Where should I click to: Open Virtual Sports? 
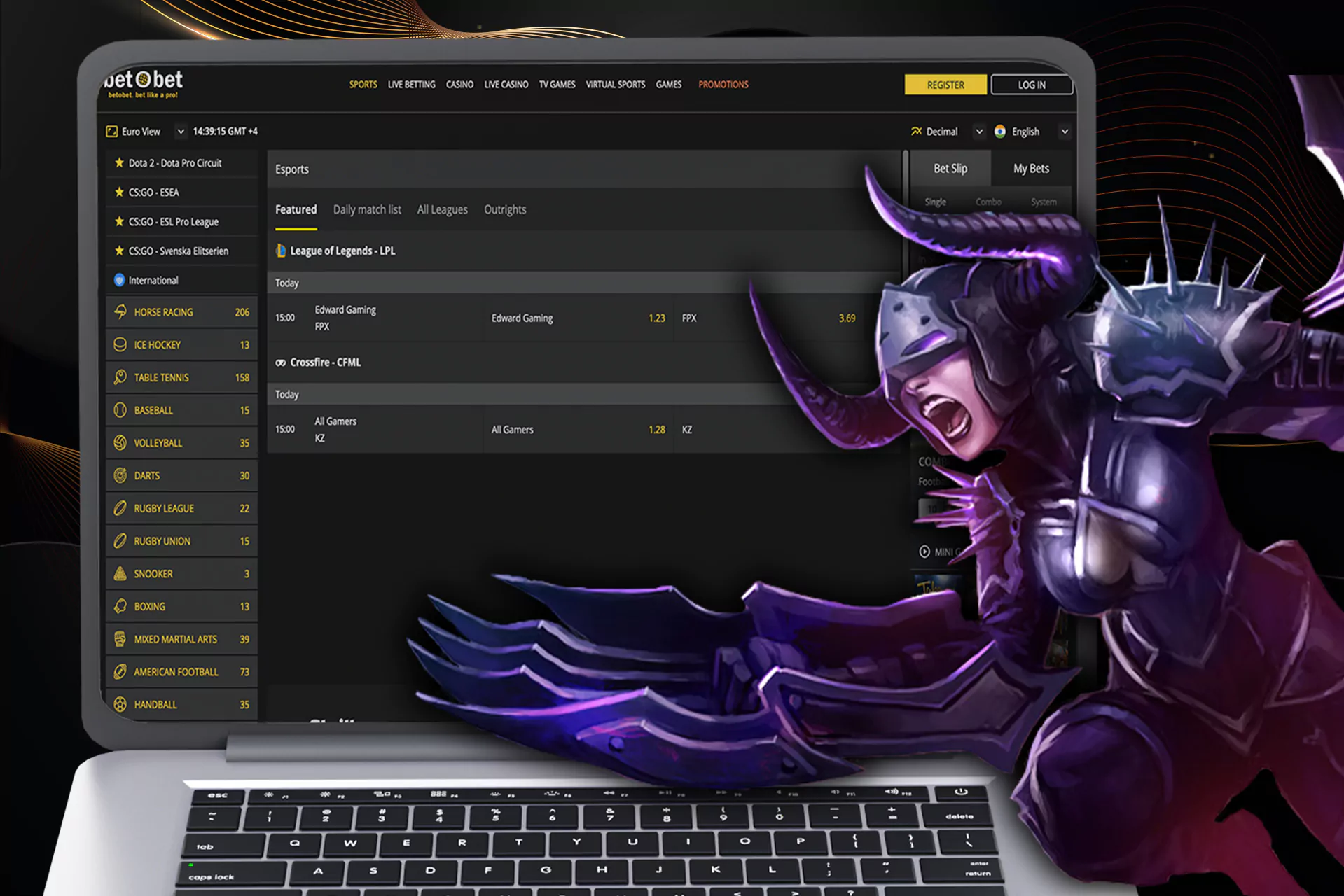coord(615,85)
